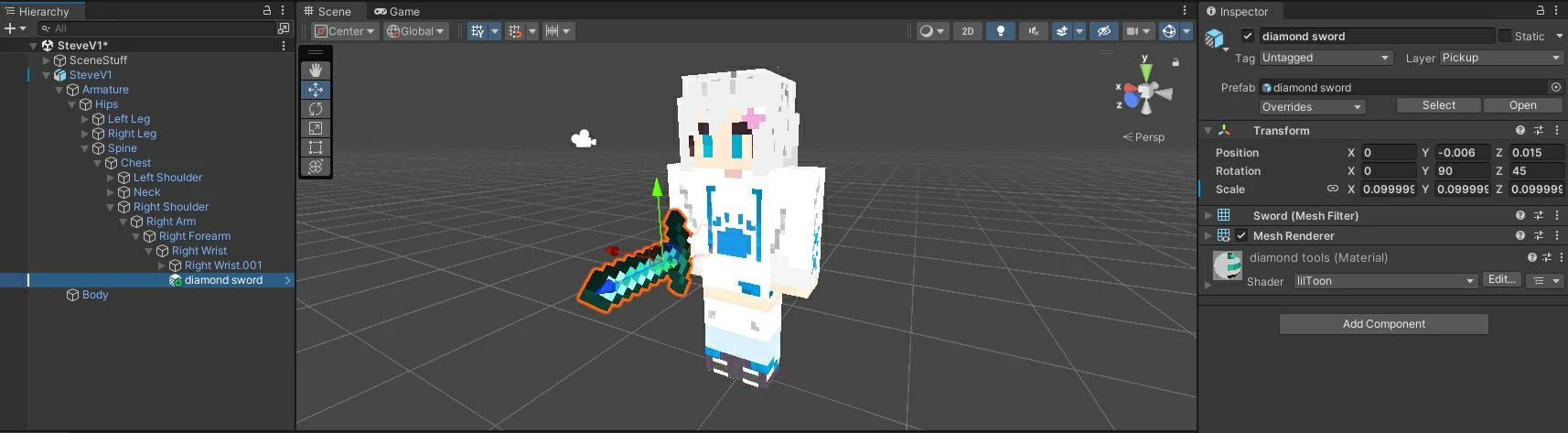Uncheck diamond sword active checkbox
This screenshot has width=1568, height=433.
(x=1247, y=36)
